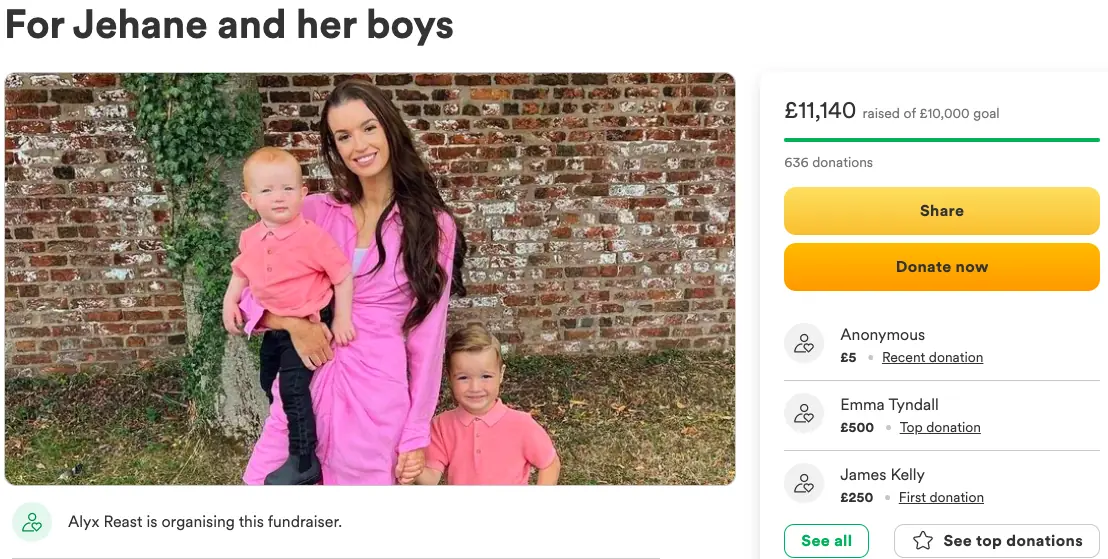This screenshot has width=1108, height=559.
Task: Click the donor icon next to Anonymous
Action: coord(804,344)
